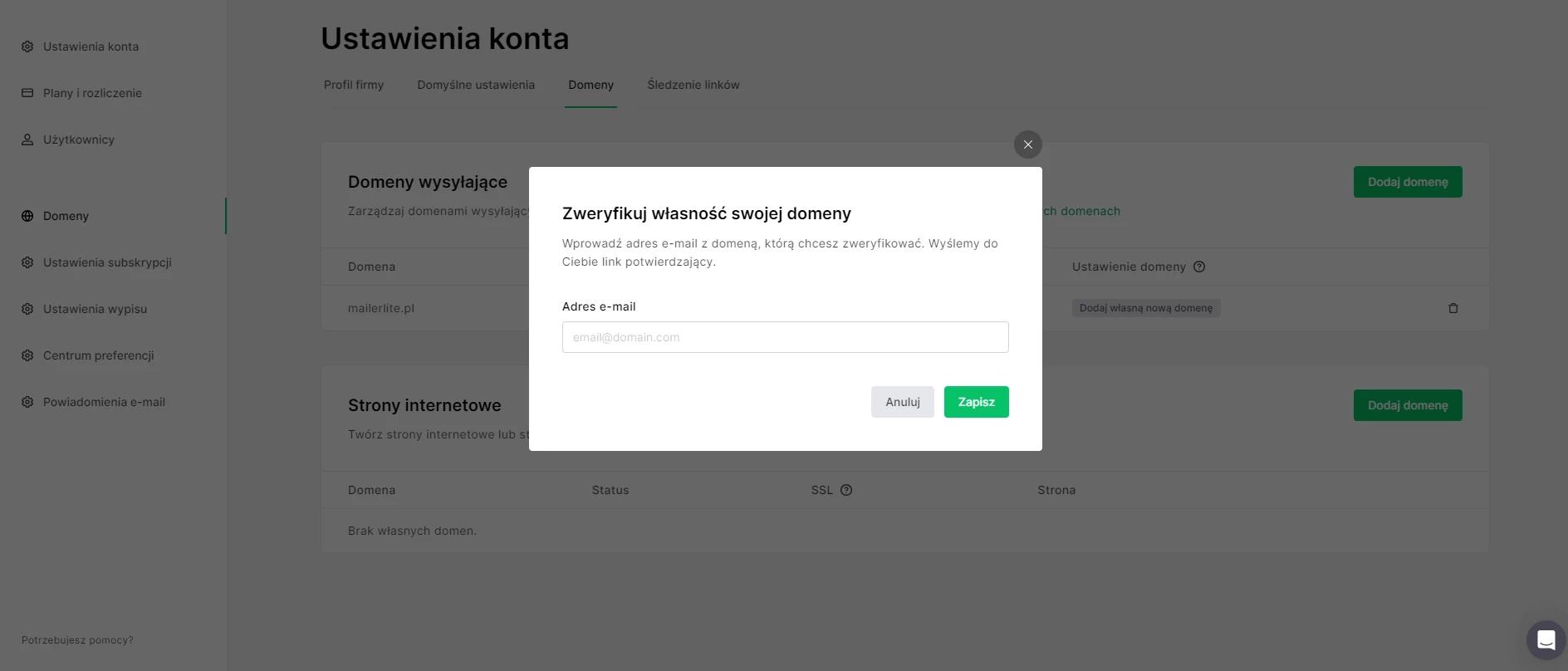The width and height of the screenshot is (1568, 671).
Task: Switch to the Profil firmy tab
Action: coord(354,85)
